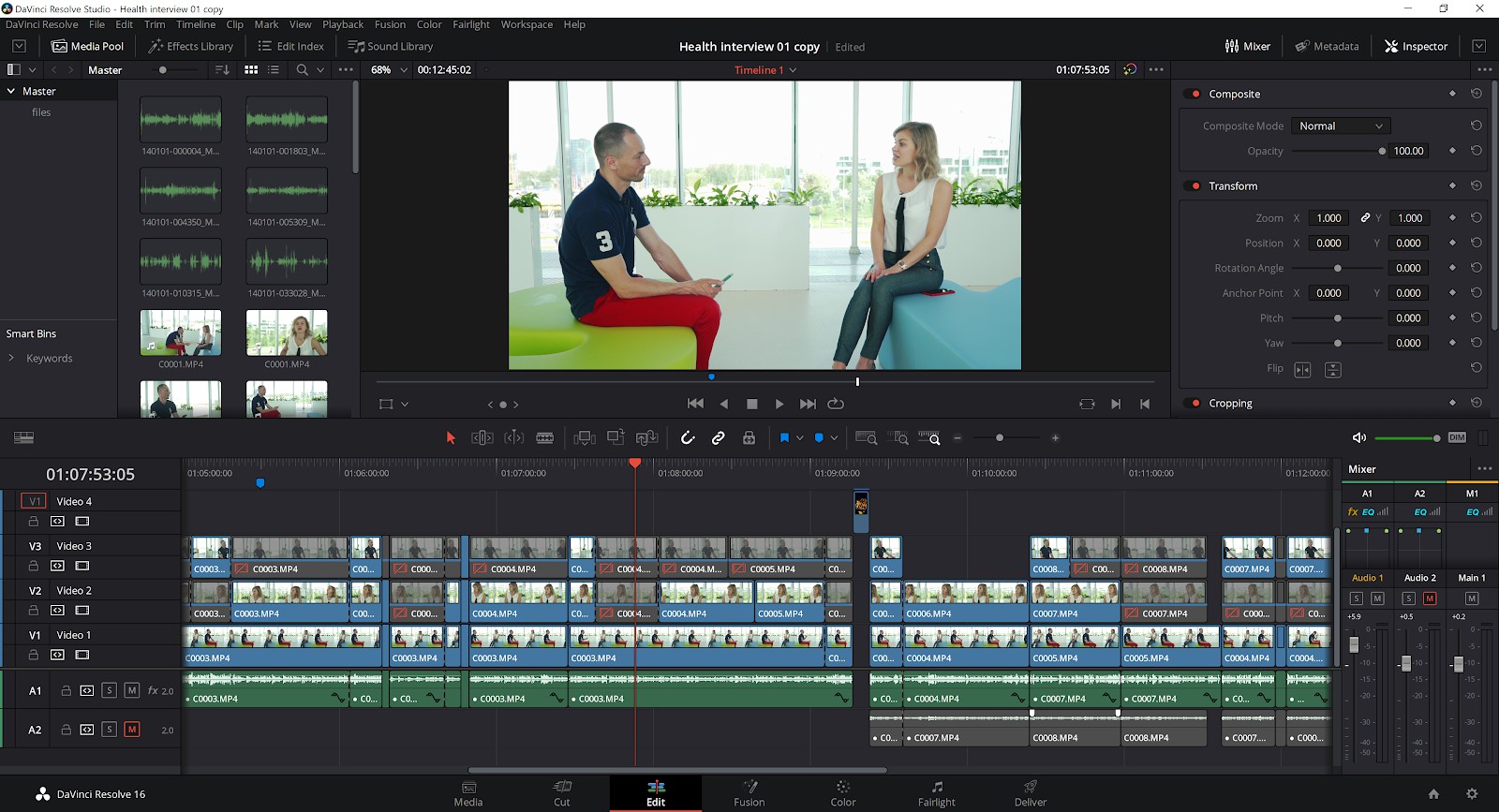Select the Blade Edit Mode tool
This screenshot has height=812, width=1499.
pyautogui.click(x=544, y=437)
